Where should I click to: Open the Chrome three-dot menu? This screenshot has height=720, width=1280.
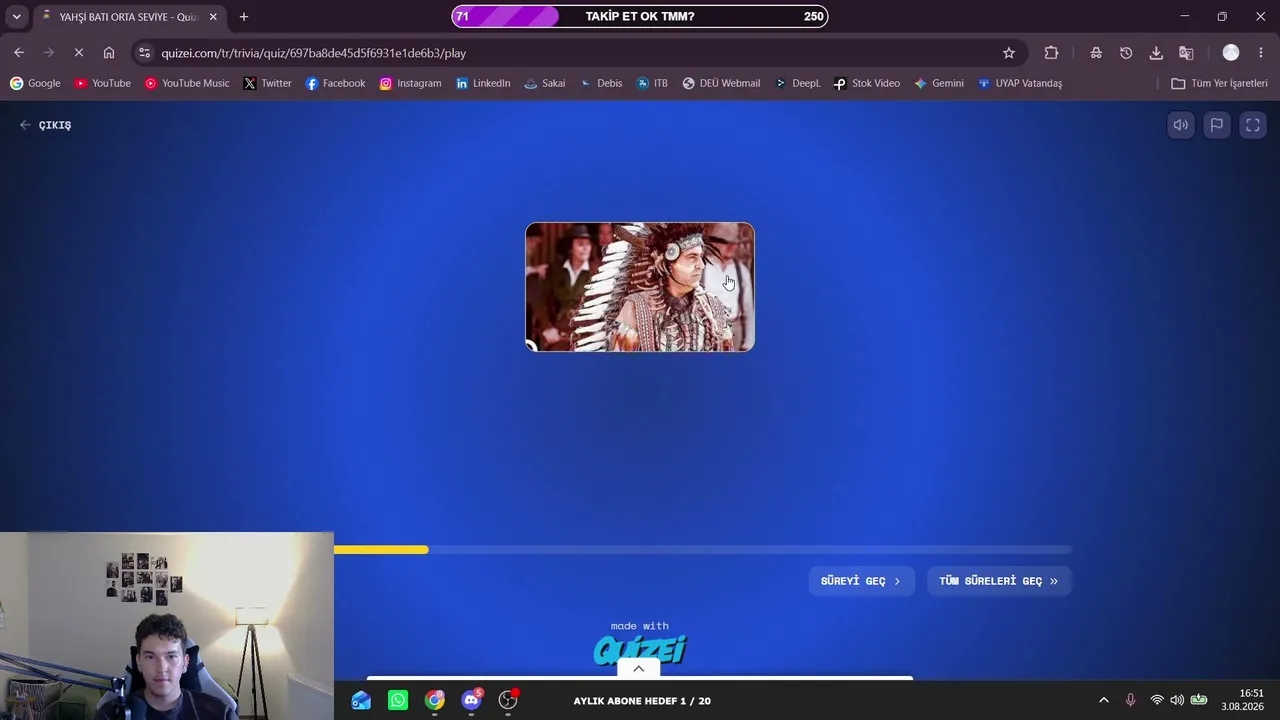coord(1261,53)
